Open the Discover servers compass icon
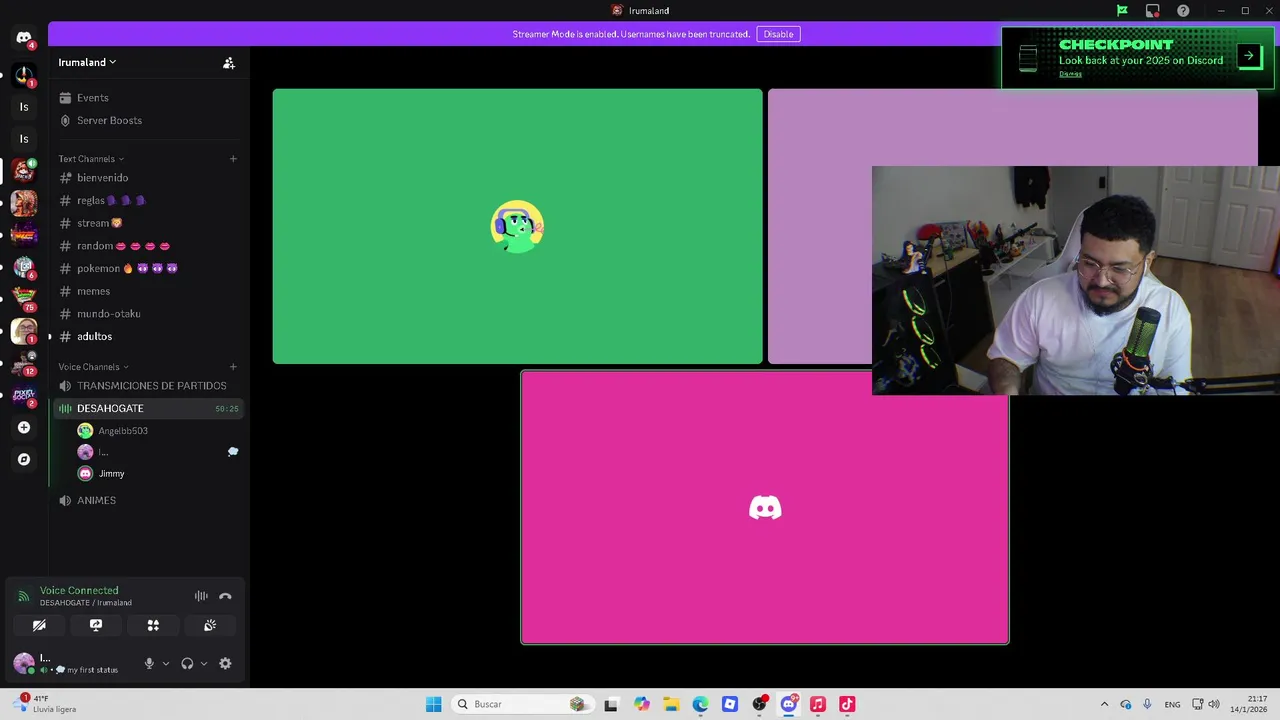 click(x=24, y=460)
